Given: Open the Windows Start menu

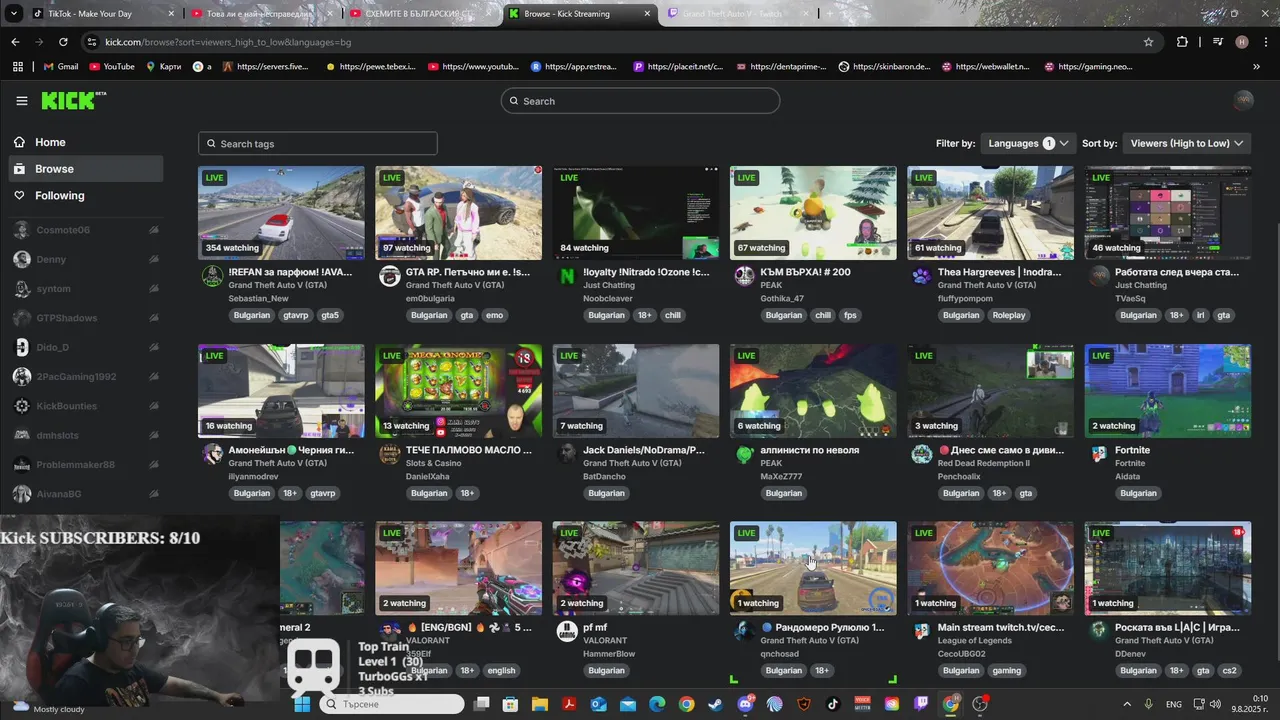Looking at the screenshot, I should point(302,704).
